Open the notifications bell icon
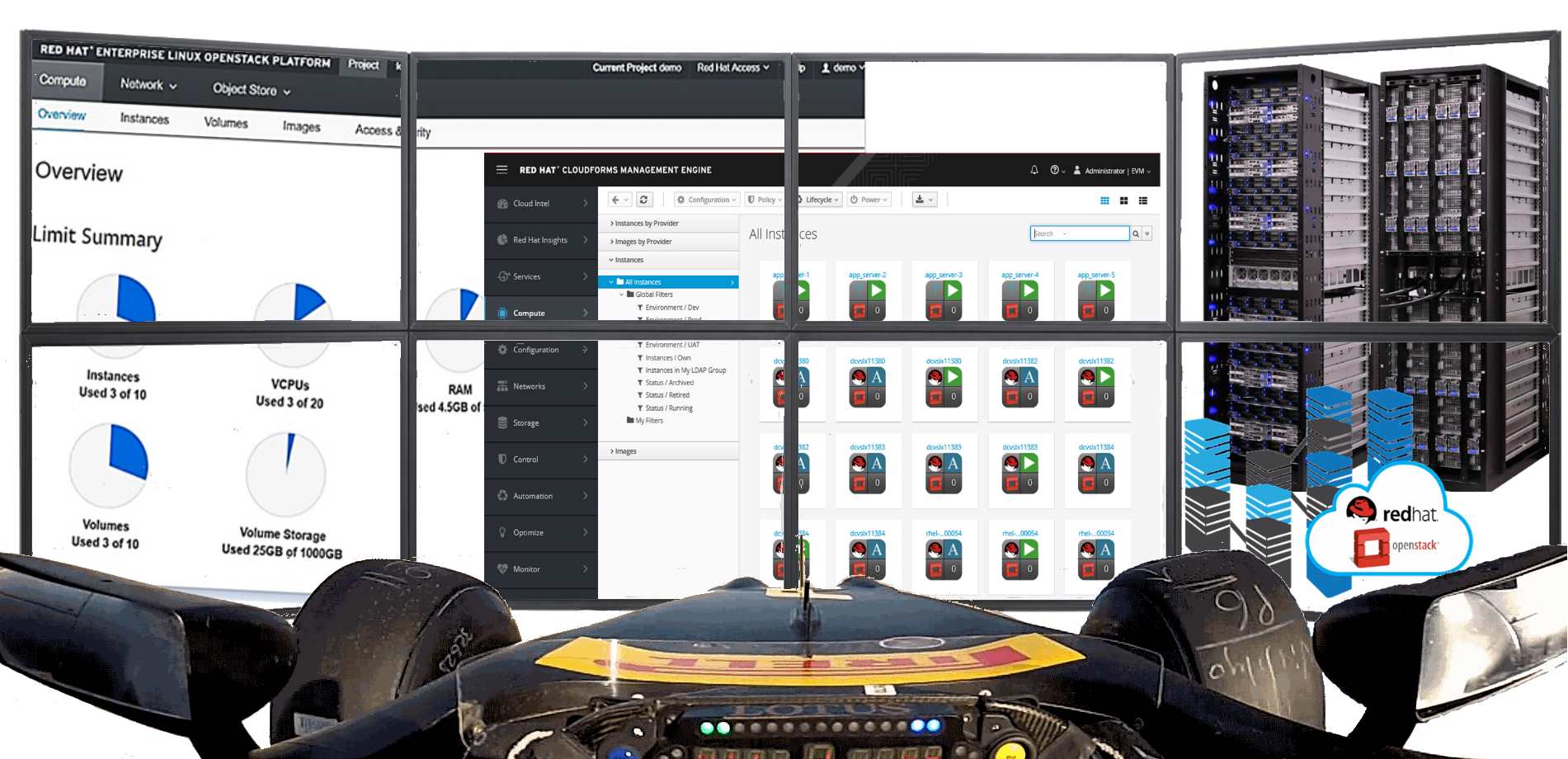Viewport: 1568px width, 759px height. 1034,170
